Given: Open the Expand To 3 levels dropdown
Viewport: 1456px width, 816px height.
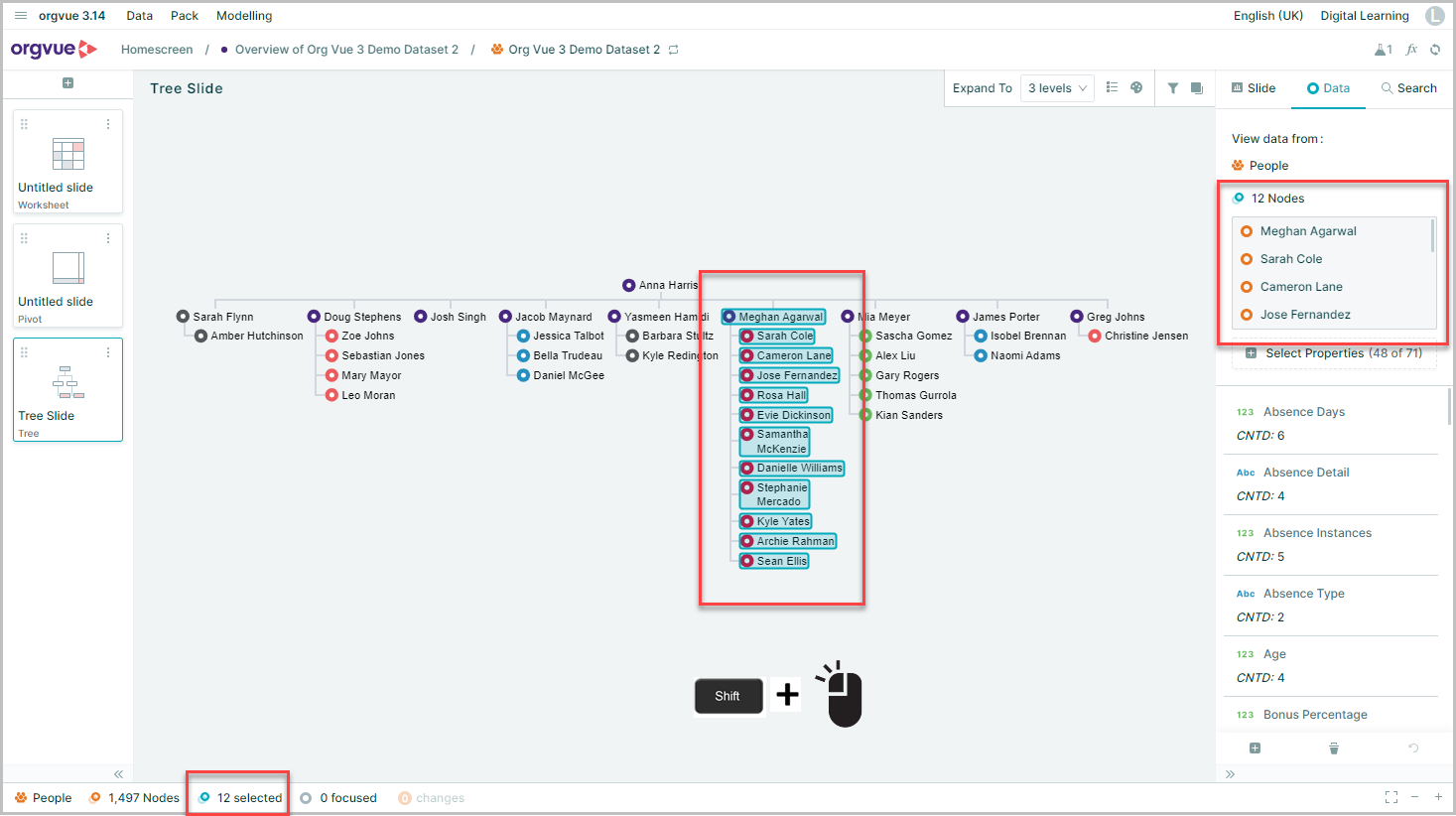Looking at the screenshot, I should (x=1058, y=88).
